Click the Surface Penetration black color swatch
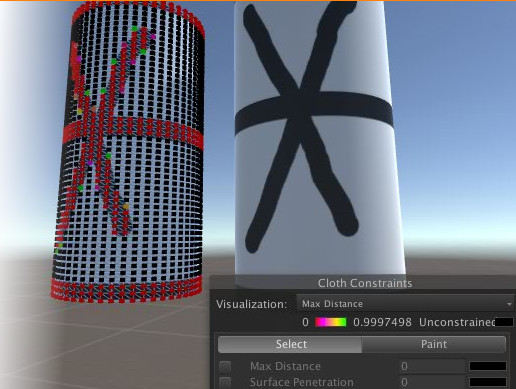This screenshot has height=389, width=516. (488, 382)
